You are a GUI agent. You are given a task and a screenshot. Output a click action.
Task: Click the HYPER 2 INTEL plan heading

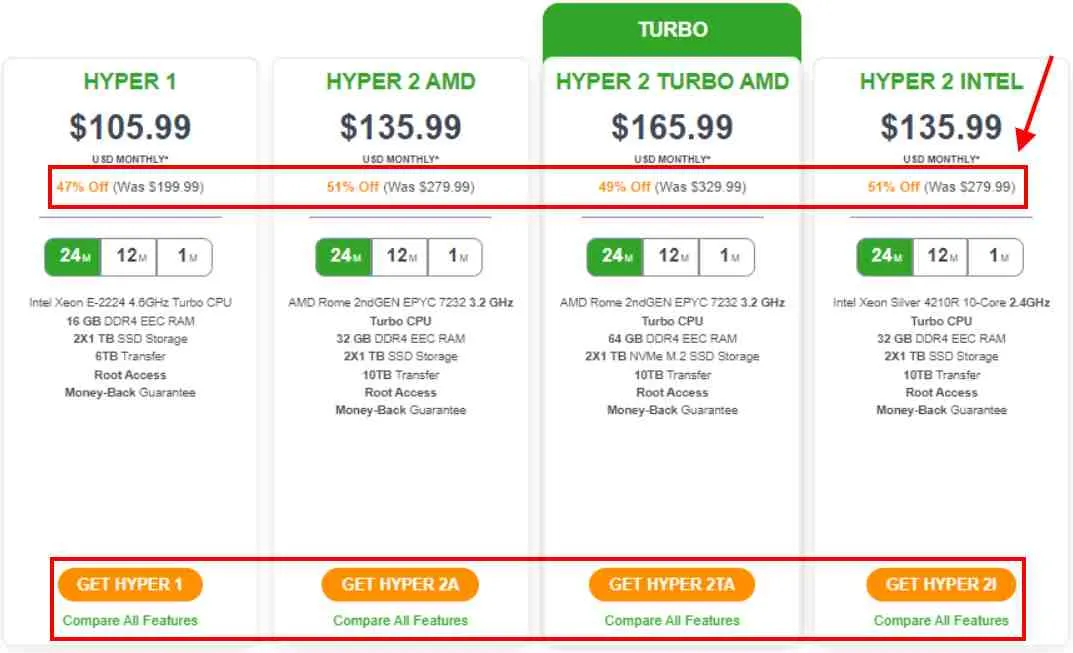[x=941, y=81]
